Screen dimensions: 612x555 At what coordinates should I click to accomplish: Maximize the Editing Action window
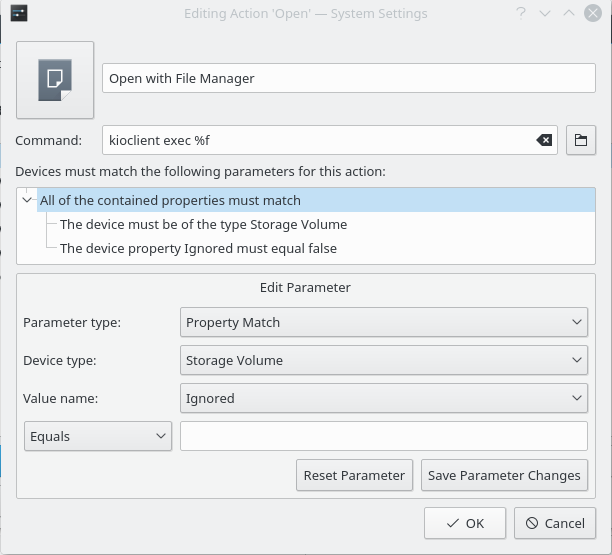pos(568,14)
